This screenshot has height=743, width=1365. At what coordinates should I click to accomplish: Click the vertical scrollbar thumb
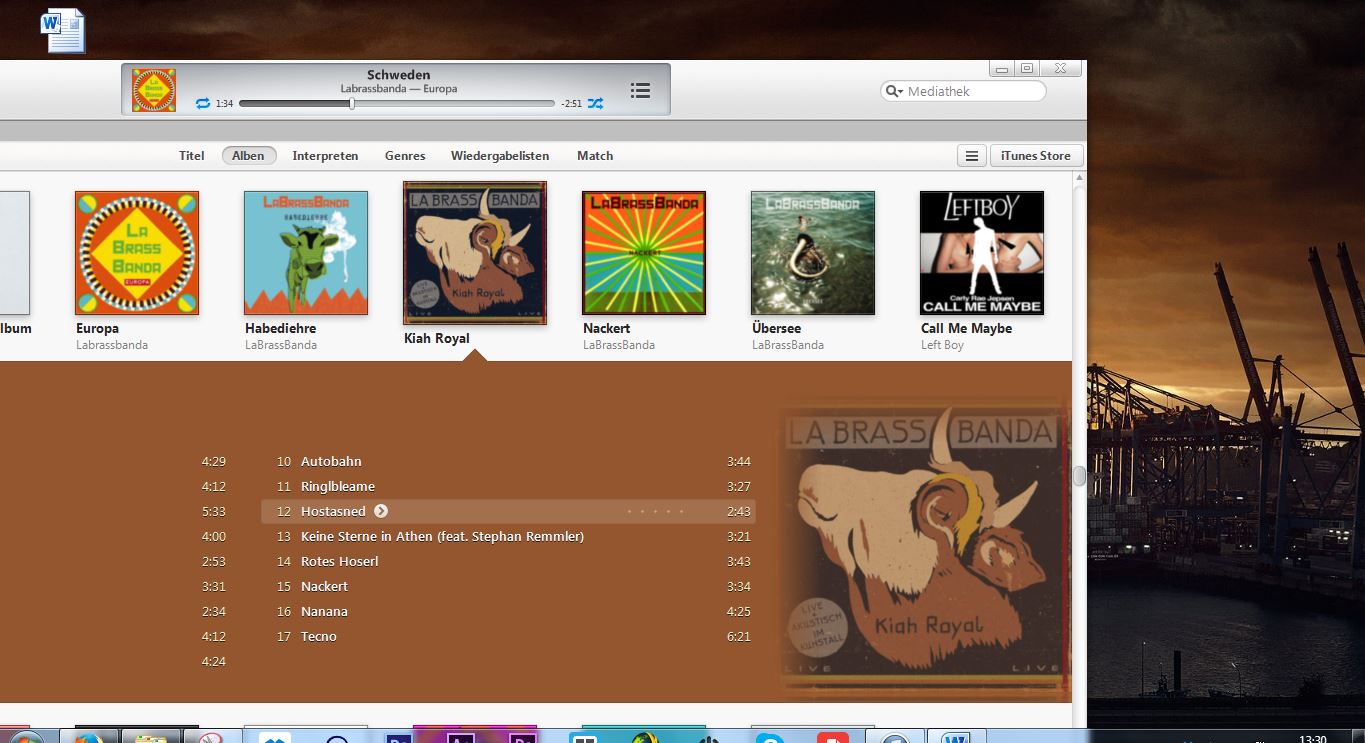coord(1079,476)
